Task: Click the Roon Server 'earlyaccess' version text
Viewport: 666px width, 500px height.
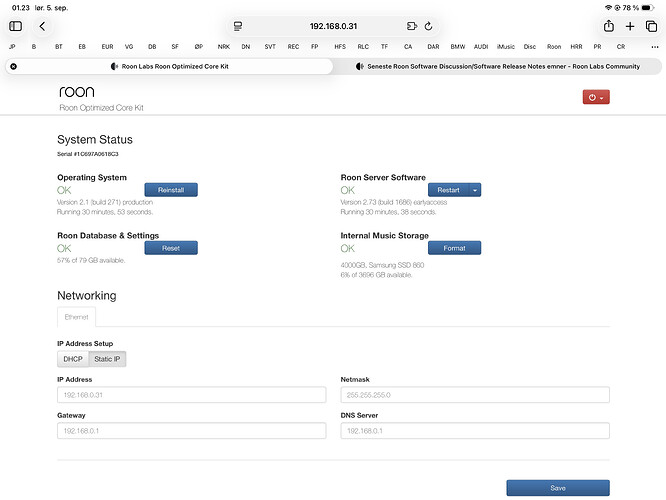Action: [394, 202]
